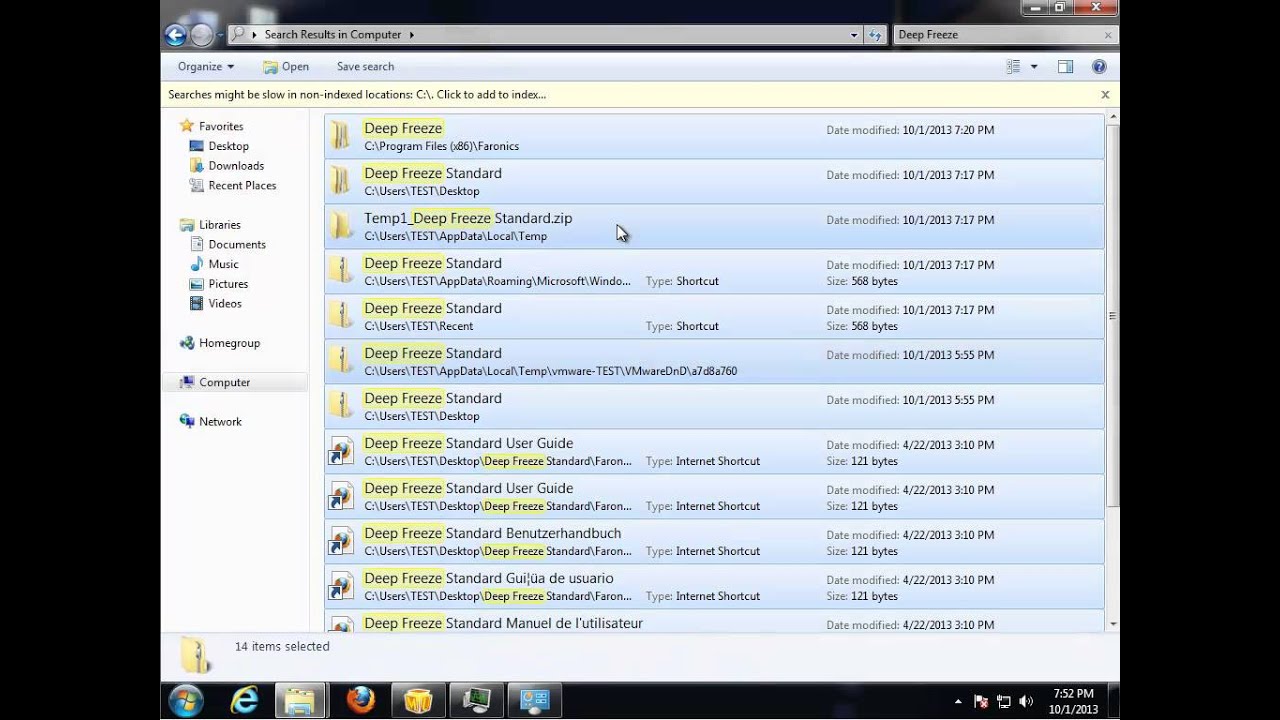The image size is (1280, 720).
Task: Open Downloads in the navigation pane
Action: (x=236, y=166)
